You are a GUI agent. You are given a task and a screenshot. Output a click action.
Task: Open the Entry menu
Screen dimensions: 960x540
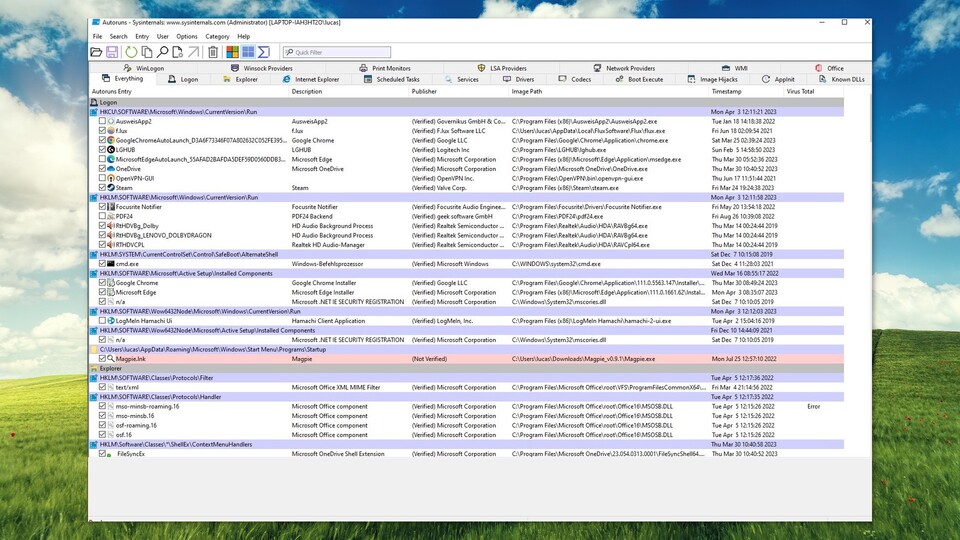[x=142, y=36]
